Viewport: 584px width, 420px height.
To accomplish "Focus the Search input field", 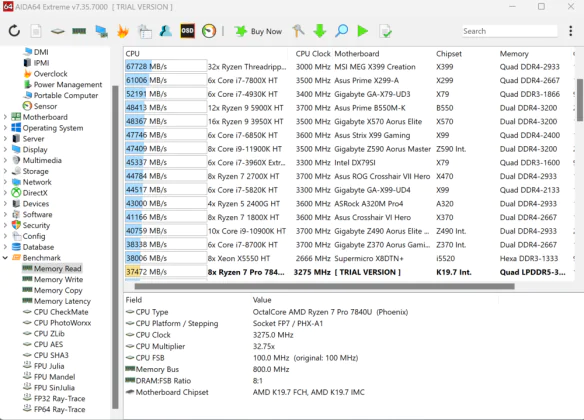I will coord(510,31).
